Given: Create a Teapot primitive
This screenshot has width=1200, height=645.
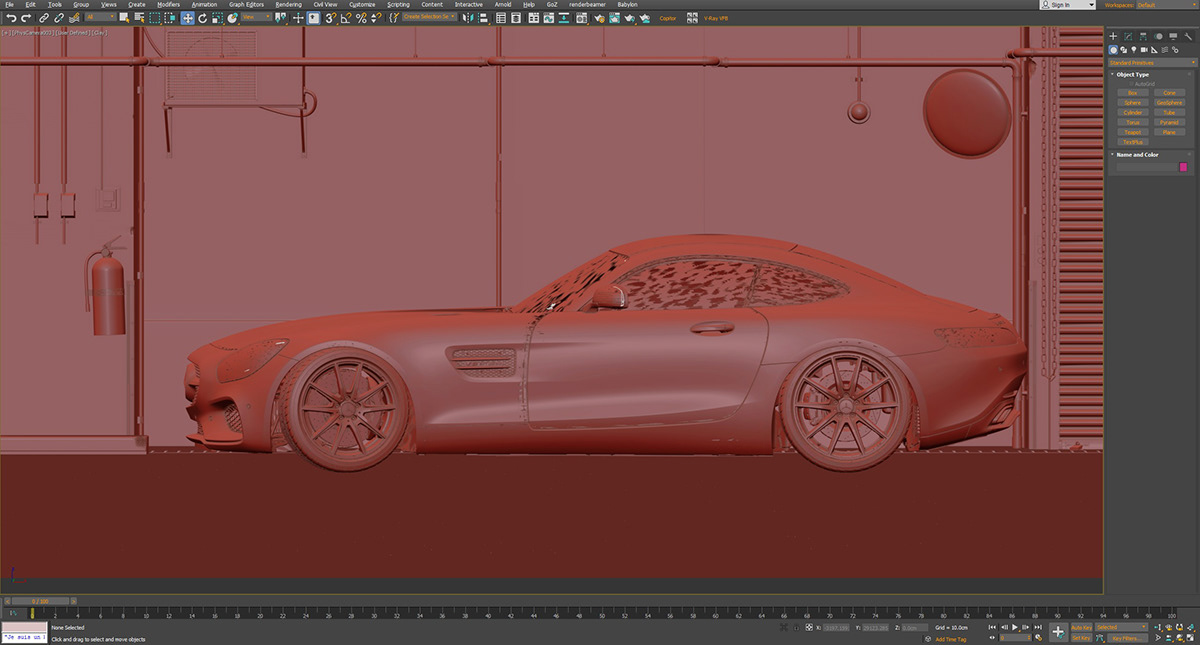Looking at the screenshot, I should click(x=1132, y=131).
